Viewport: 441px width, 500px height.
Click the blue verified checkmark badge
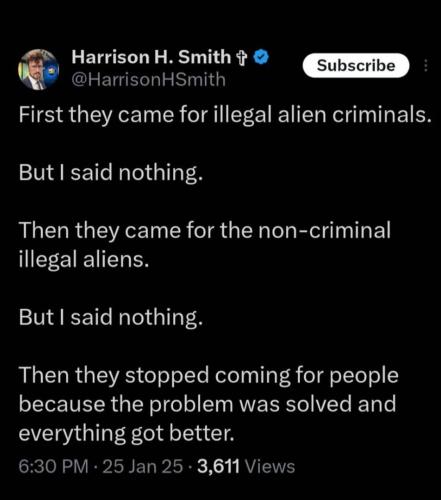tap(262, 57)
